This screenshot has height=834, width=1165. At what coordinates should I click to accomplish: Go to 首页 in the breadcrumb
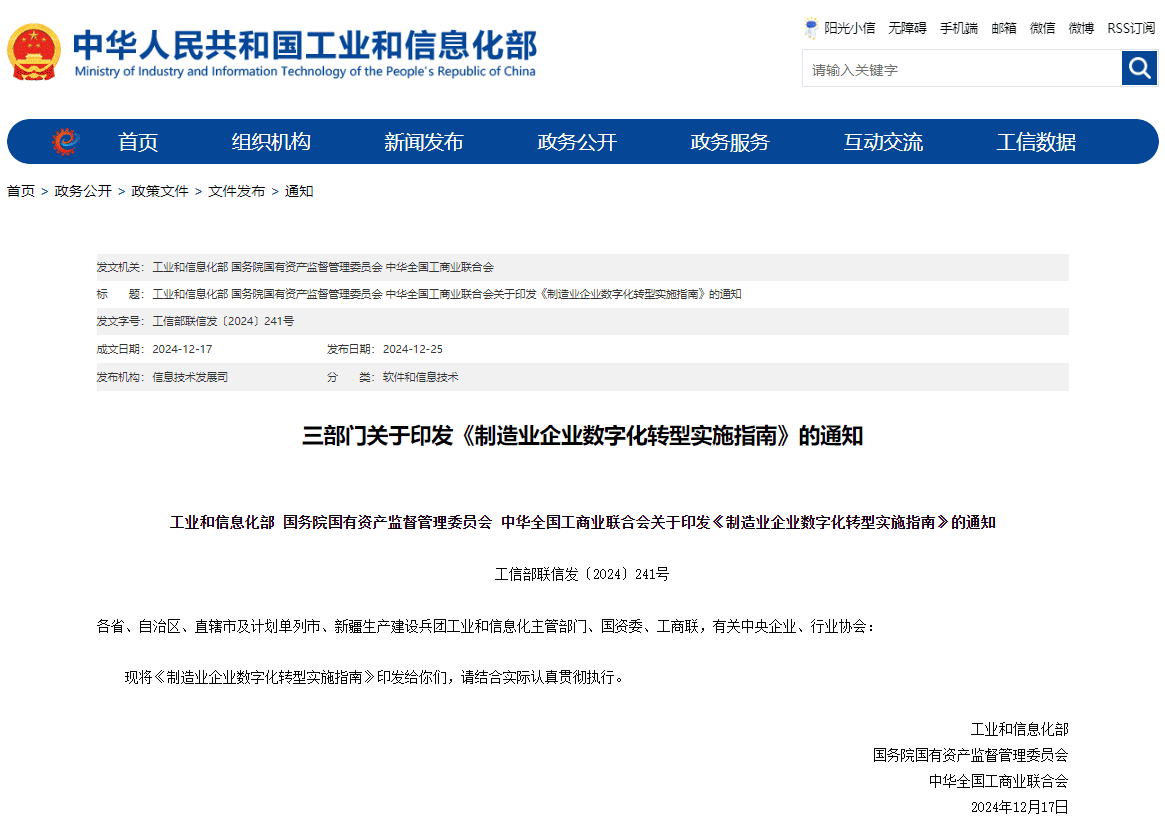coord(21,191)
